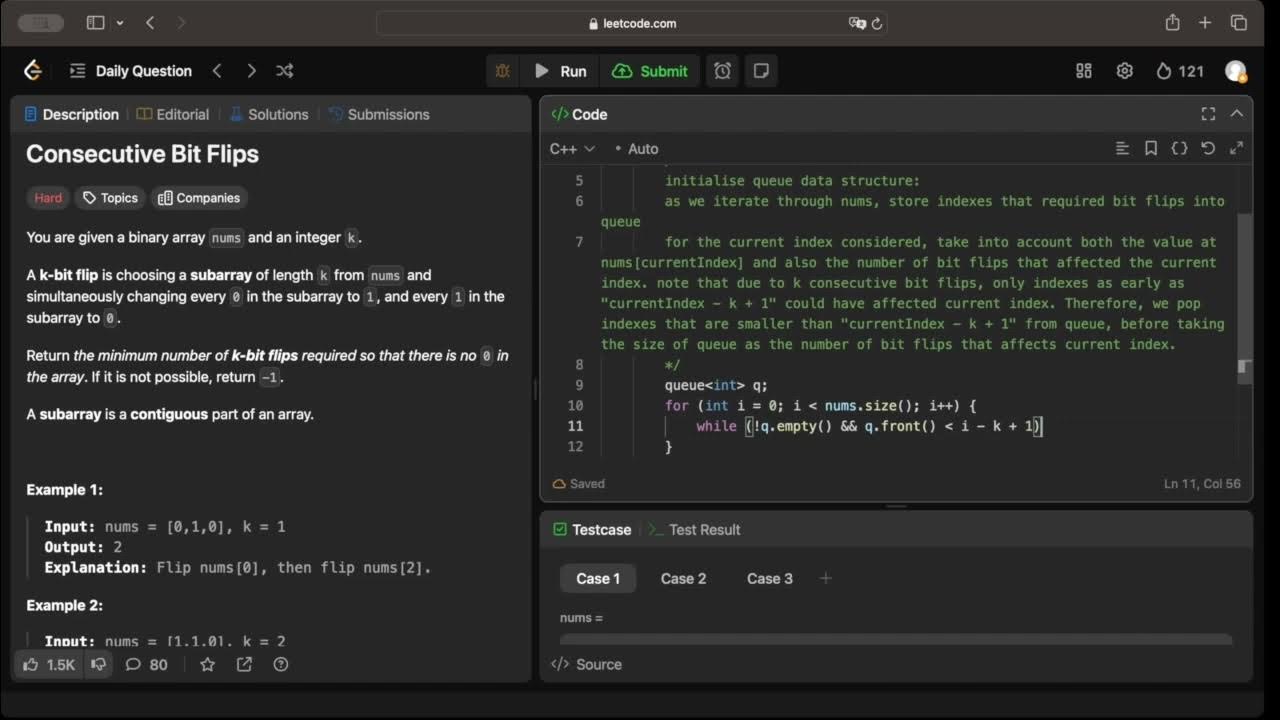The image size is (1280, 720).
Task: Open the C++ language dropdown
Action: pos(572,149)
